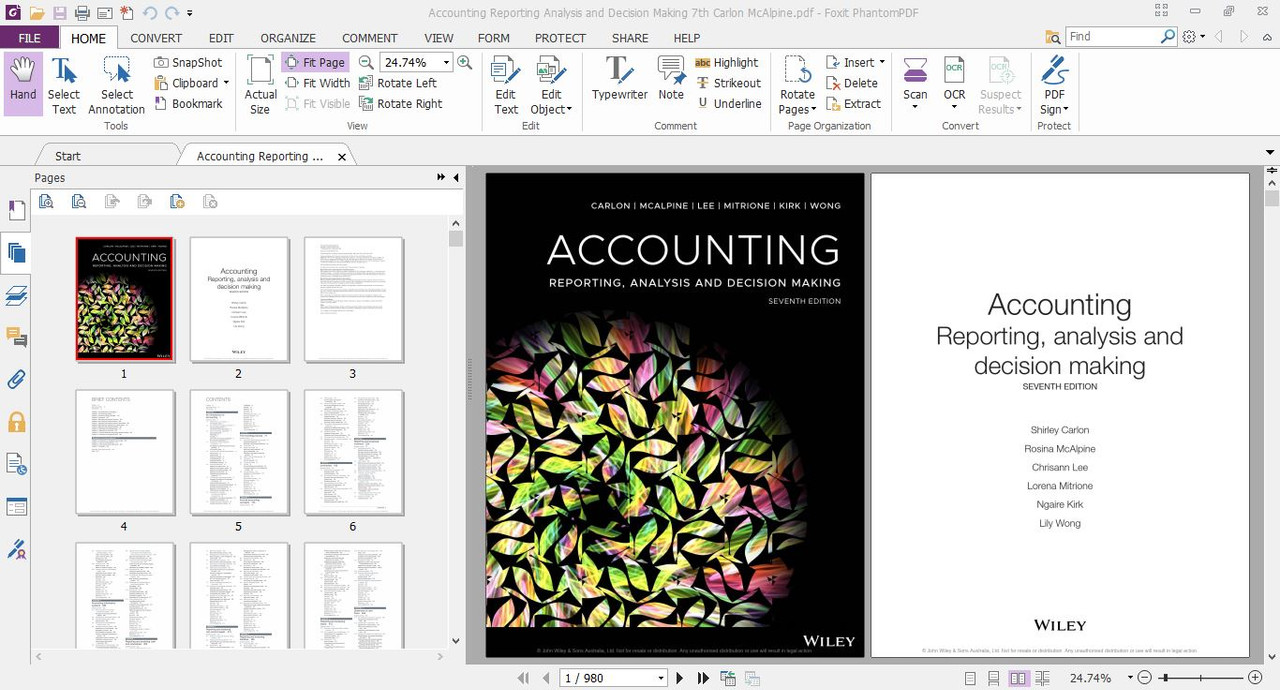The width and height of the screenshot is (1280, 690).
Task: Open the page number dropdown
Action: pyautogui.click(x=661, y=678)
